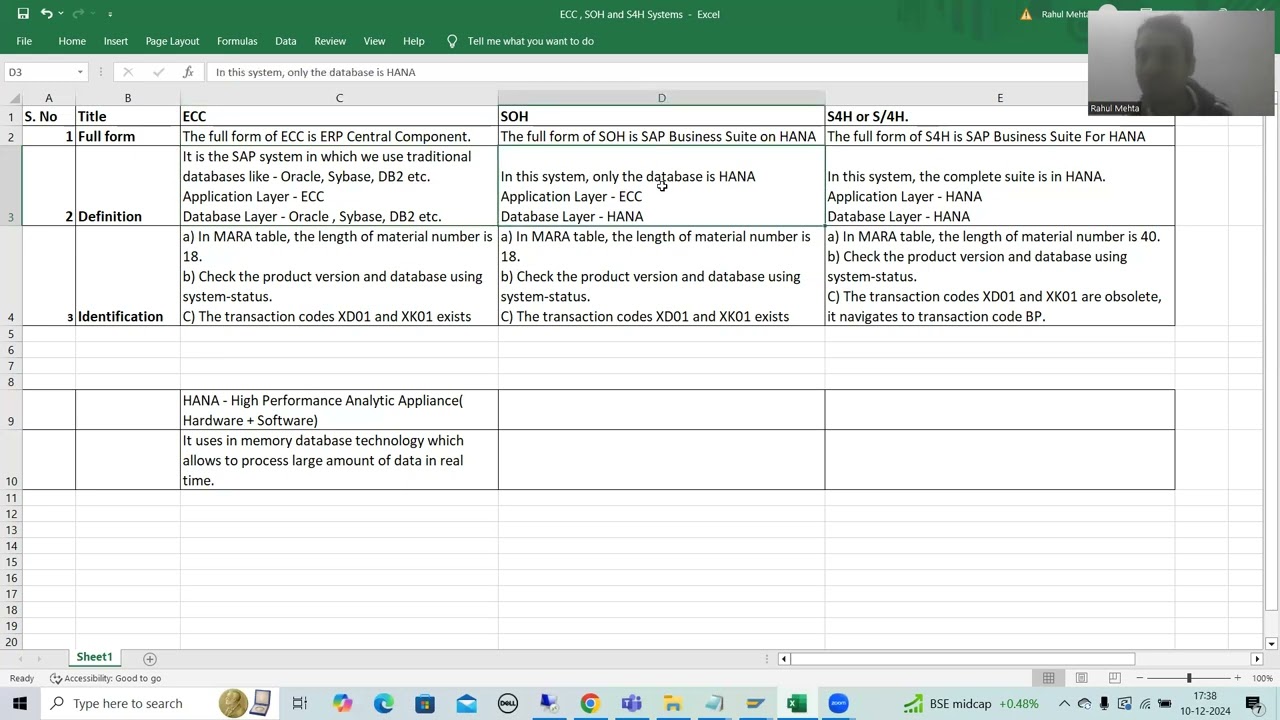Open the Mail app on taskbar

tap(467, 703)
